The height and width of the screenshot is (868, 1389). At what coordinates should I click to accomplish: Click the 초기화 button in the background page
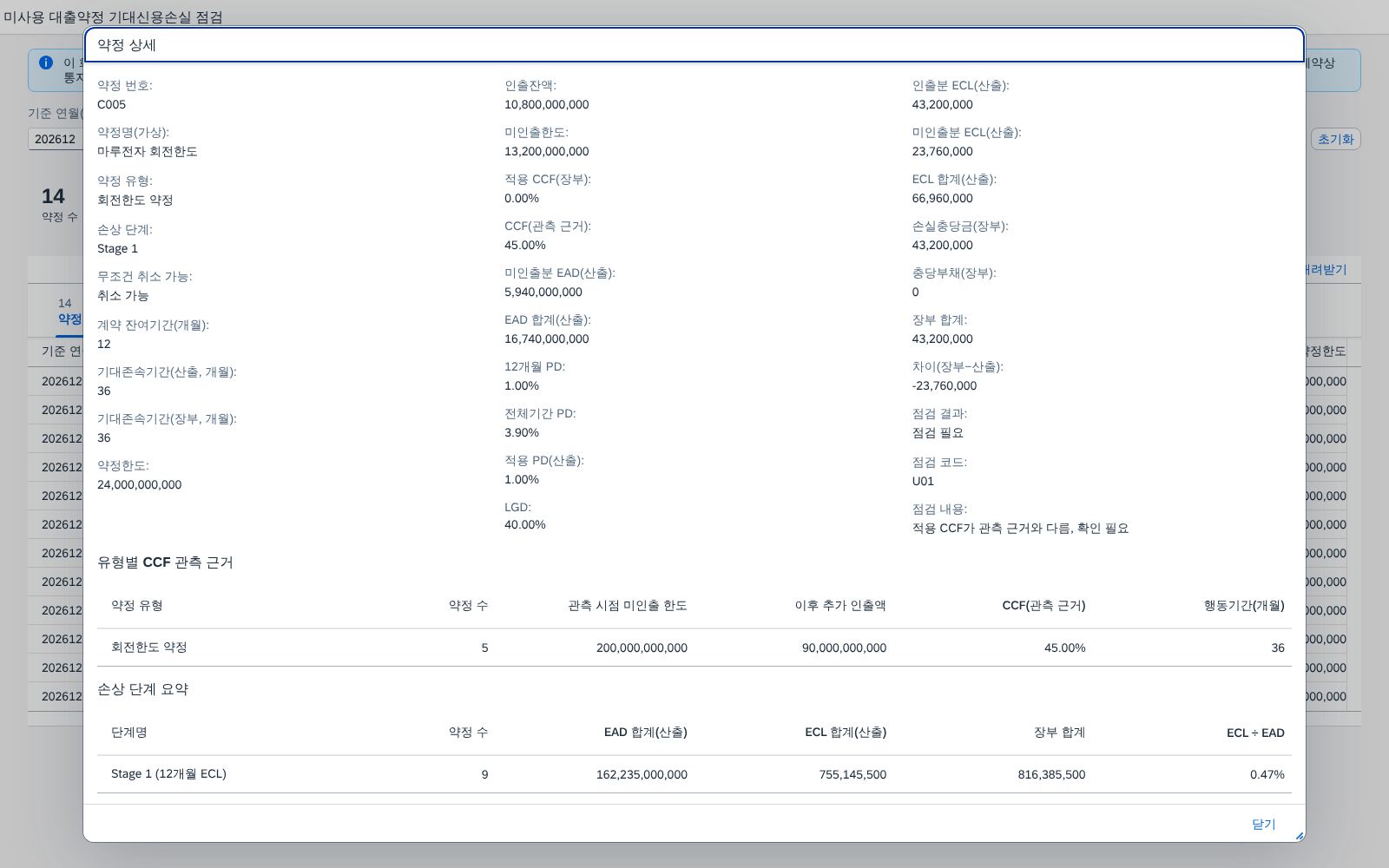click(1335, 139)
